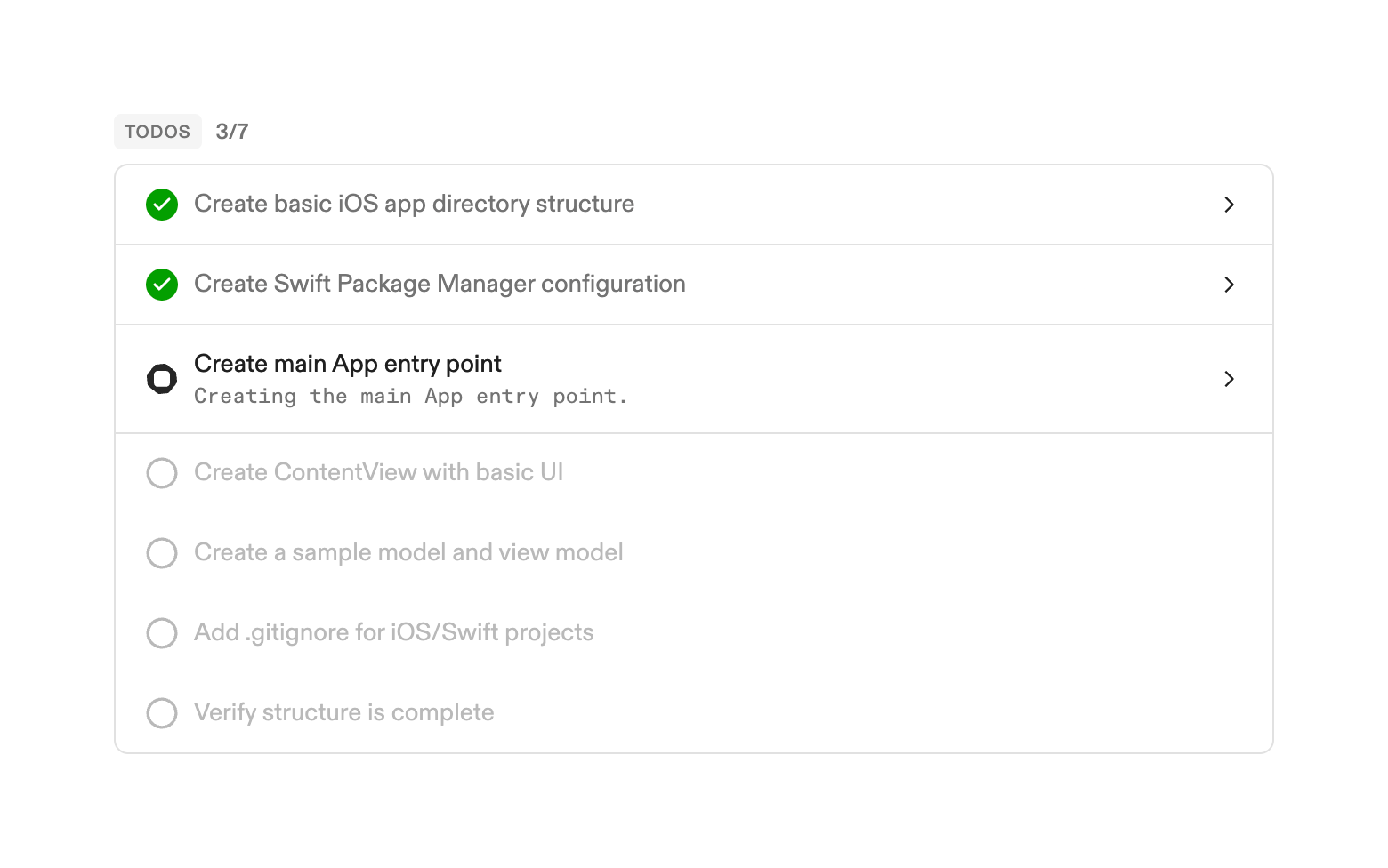Screen dimensions: 1388x868
Task: Open "Create Swift Package Manager configuration" item
Action: (x=440, y=285)
